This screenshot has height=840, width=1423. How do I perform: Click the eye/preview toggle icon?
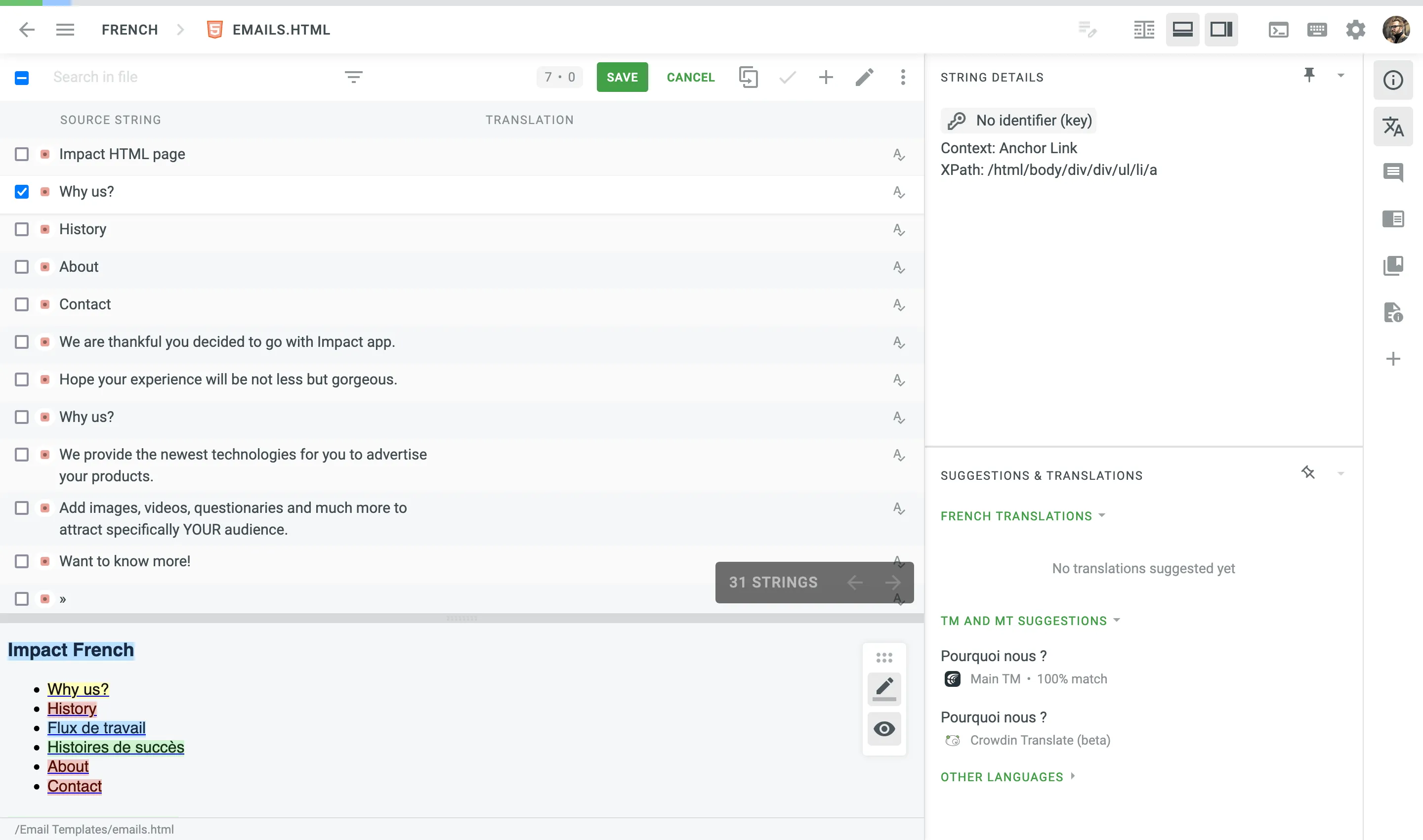884,728
